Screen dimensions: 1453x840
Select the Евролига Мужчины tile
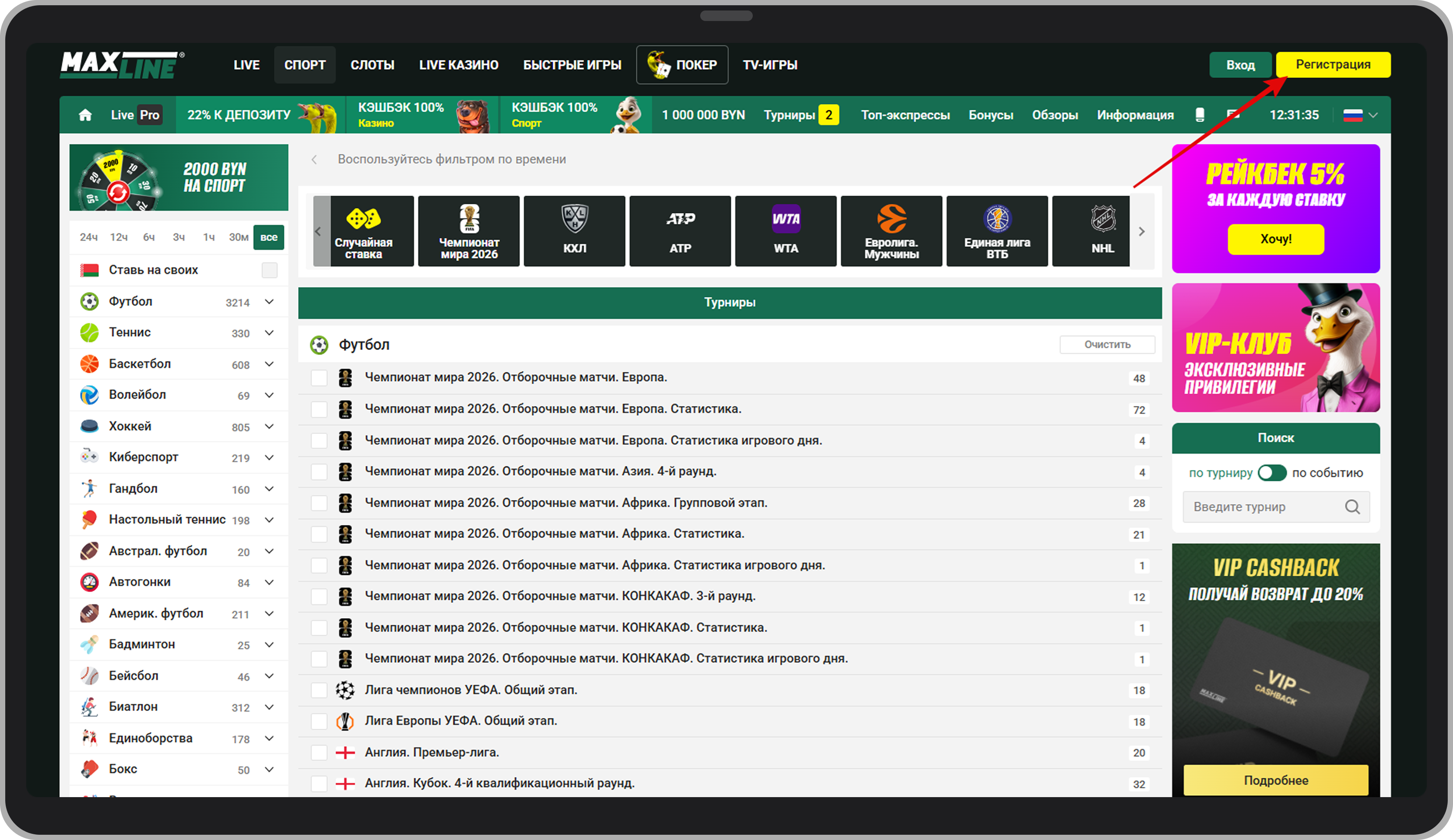891,231
